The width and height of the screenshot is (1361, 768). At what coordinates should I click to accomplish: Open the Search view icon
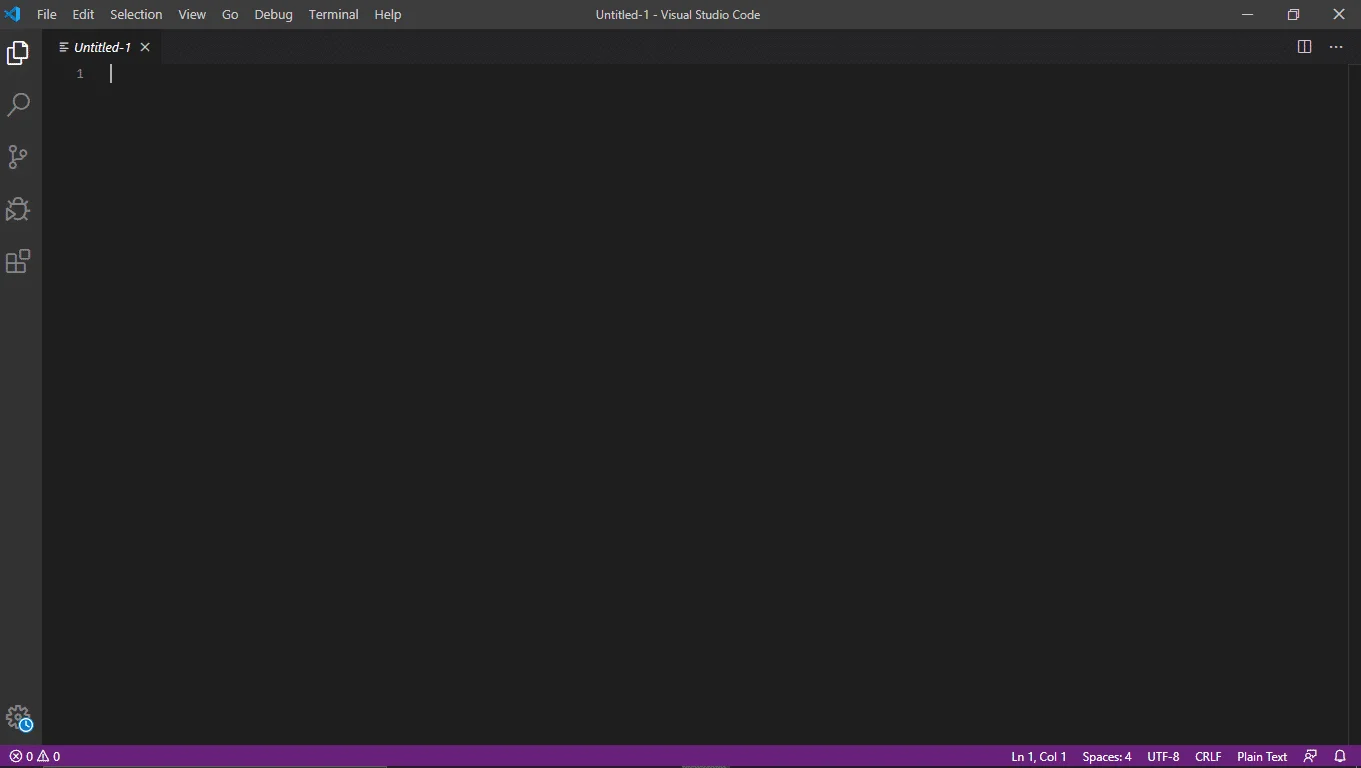point(18,105)
